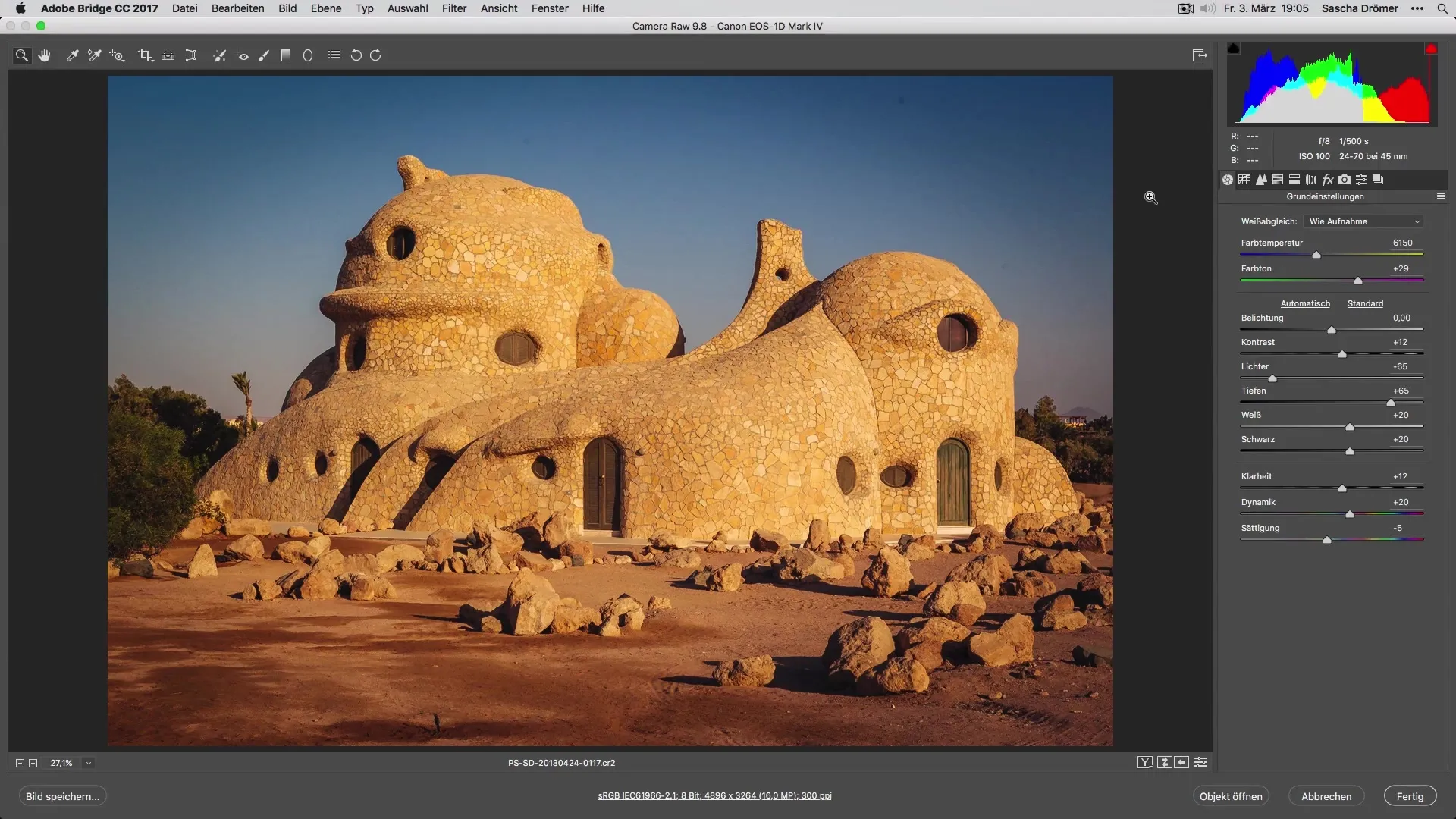Click the Tiefen value field
Viewport: 1456px width, 819px height.
click(1401, 391)
